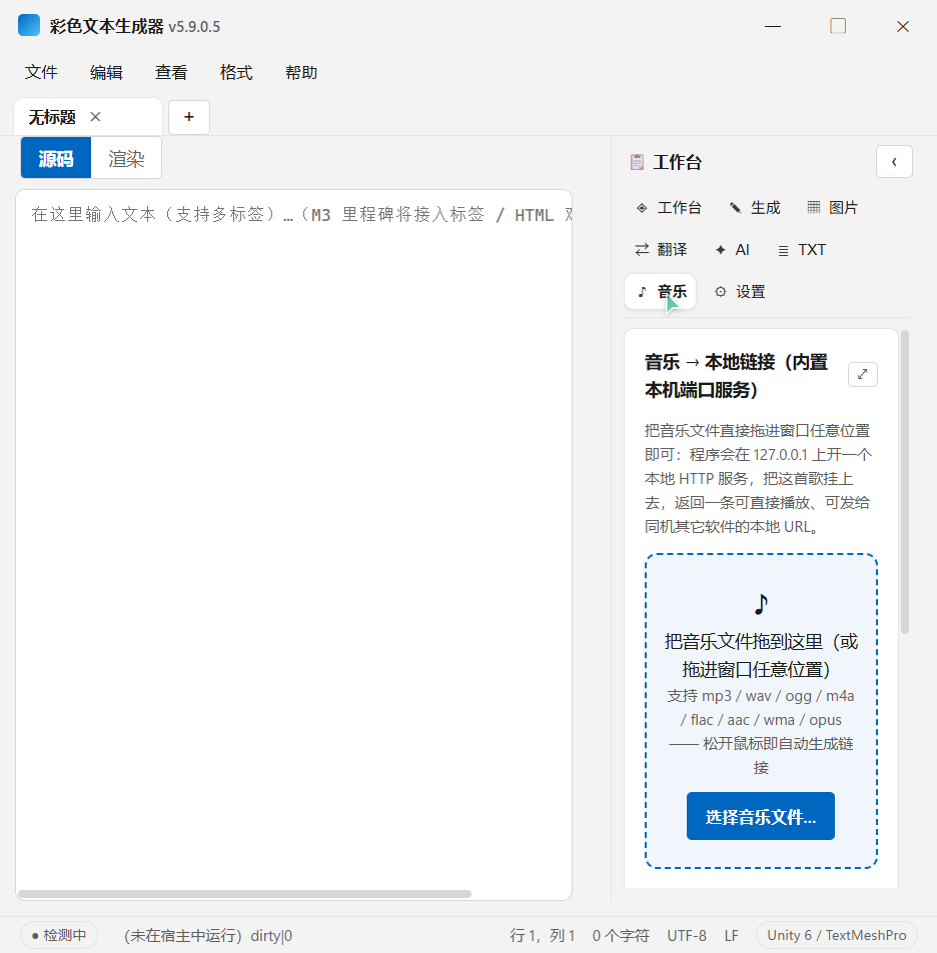Click the 行 1, 列 1 cursor position

[x=542, y=935]
